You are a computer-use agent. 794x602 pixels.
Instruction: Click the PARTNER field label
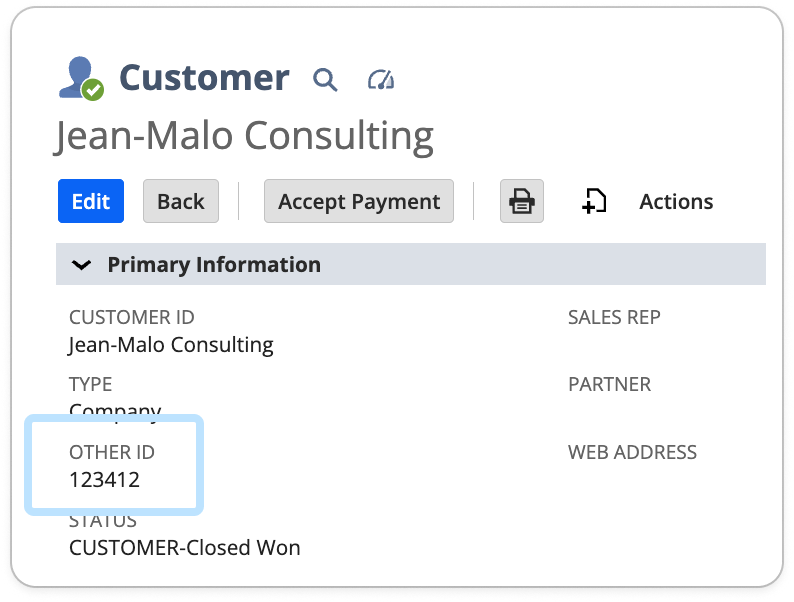tap(609, 384)
